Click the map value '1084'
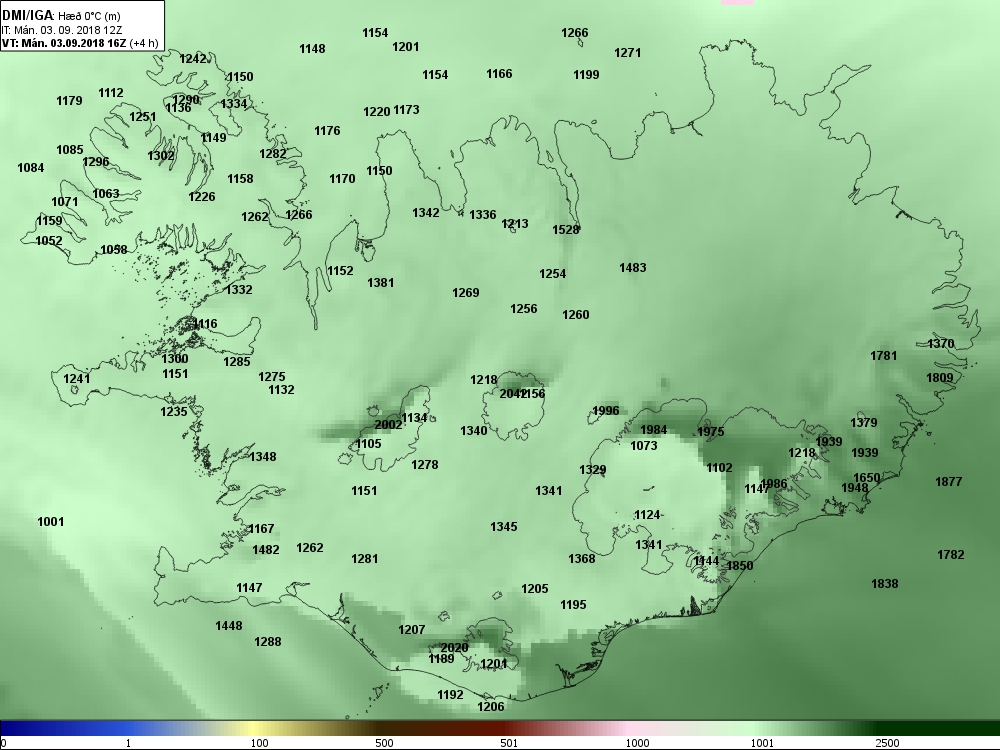This screenshot has width=1000, height=750. coord(31,168)
